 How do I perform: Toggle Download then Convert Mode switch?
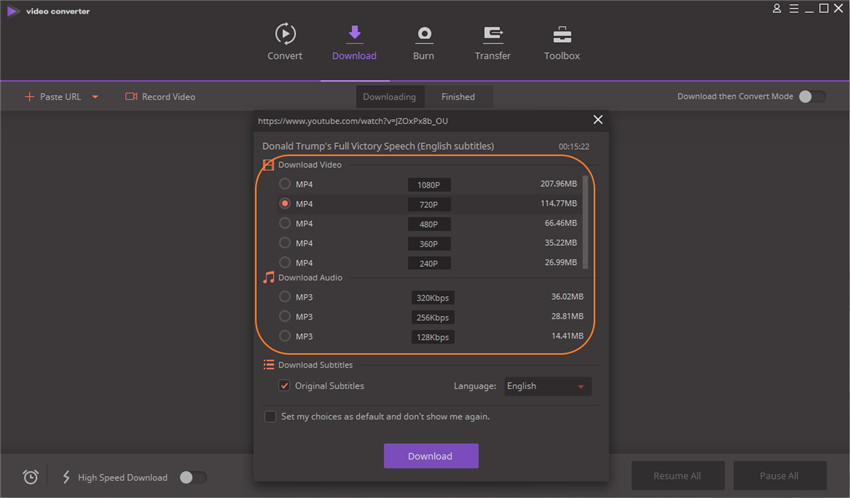[812, 96]
